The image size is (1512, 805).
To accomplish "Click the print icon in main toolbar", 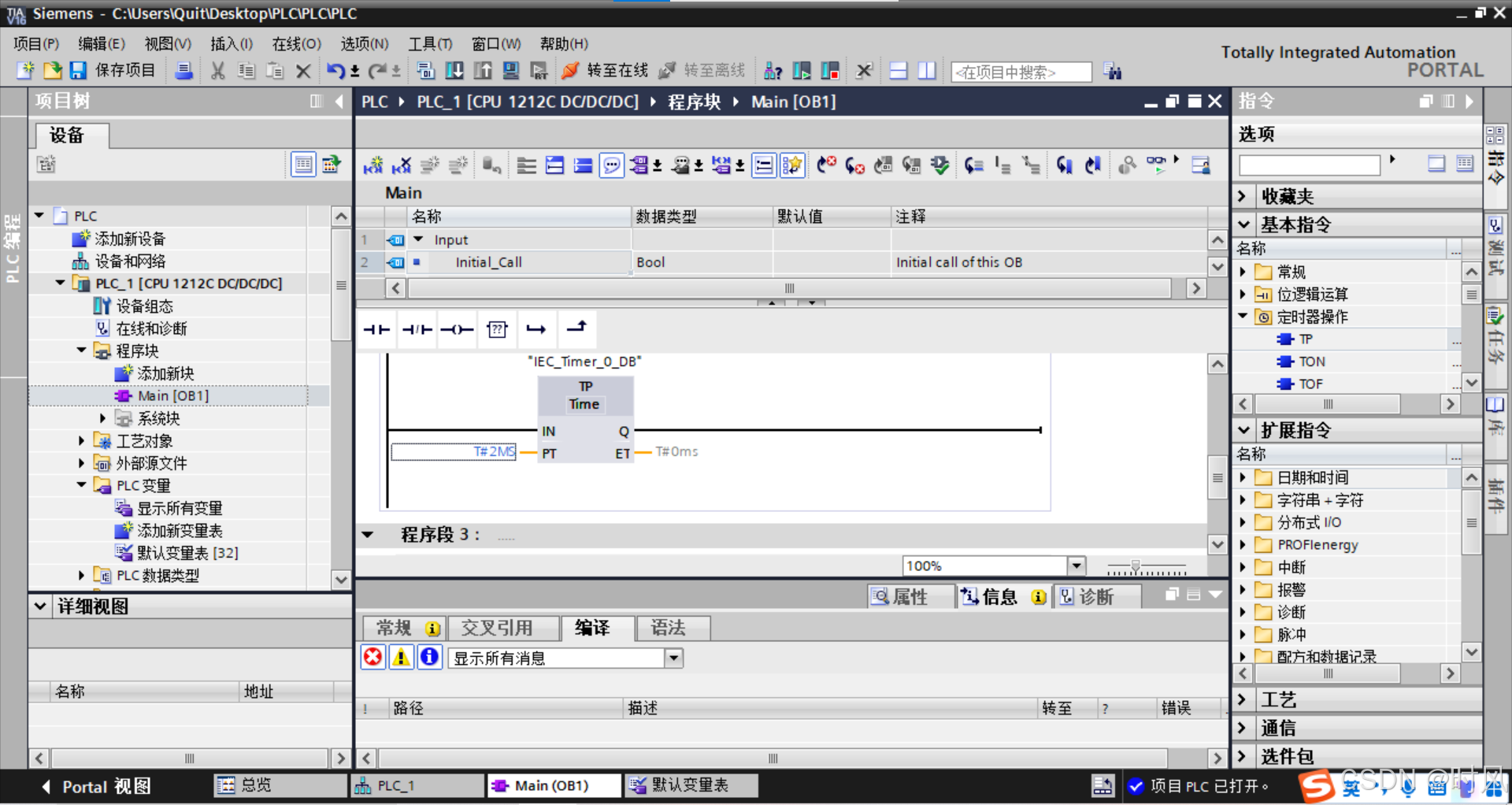I will tap(183, 71).
